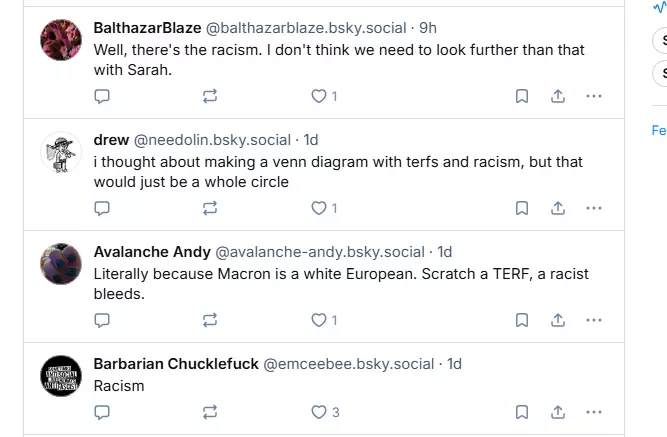Open the @needolin.bsky.social profile handle

point(212,140)
